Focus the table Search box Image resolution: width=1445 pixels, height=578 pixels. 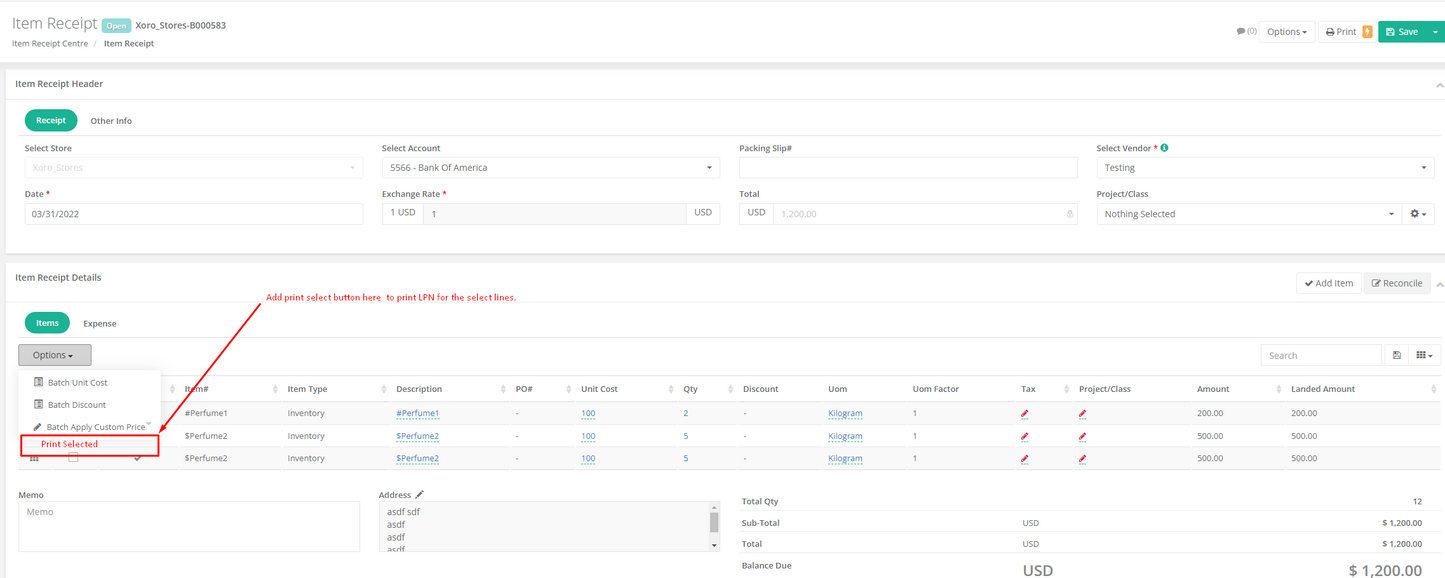(x=1321, y=355)
